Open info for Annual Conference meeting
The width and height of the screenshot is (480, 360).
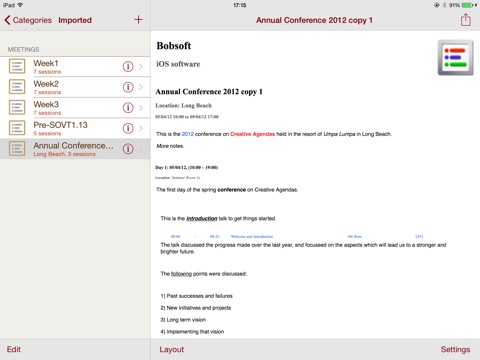point(128,149)
